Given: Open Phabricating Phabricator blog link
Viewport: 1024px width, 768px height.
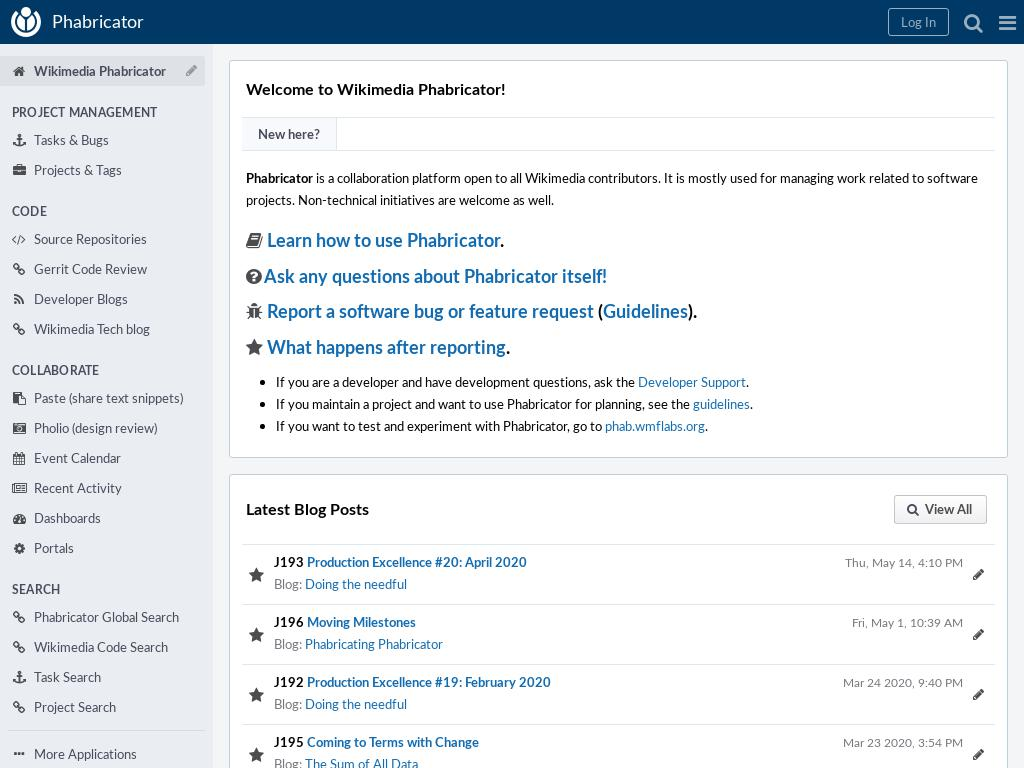Looking at the screenshot, I should click(x=374, y=645).
